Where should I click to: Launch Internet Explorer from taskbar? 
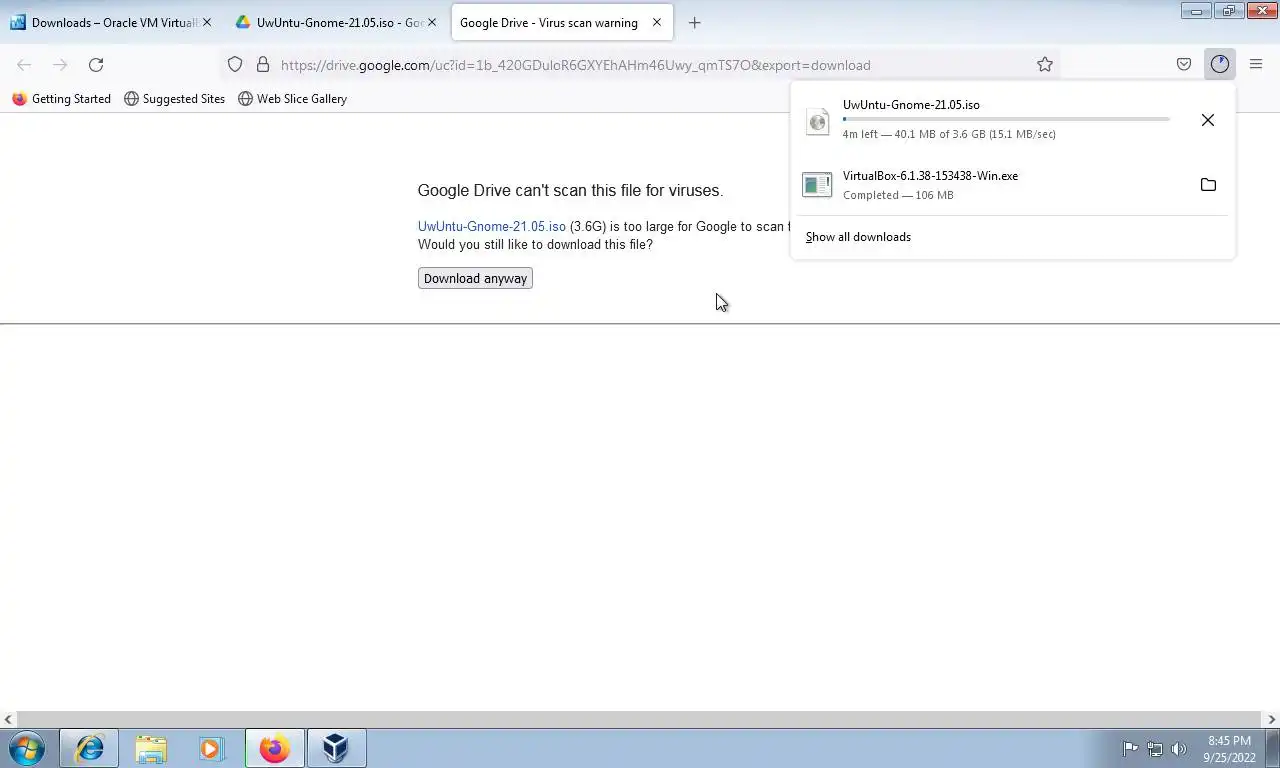point(90,748)
